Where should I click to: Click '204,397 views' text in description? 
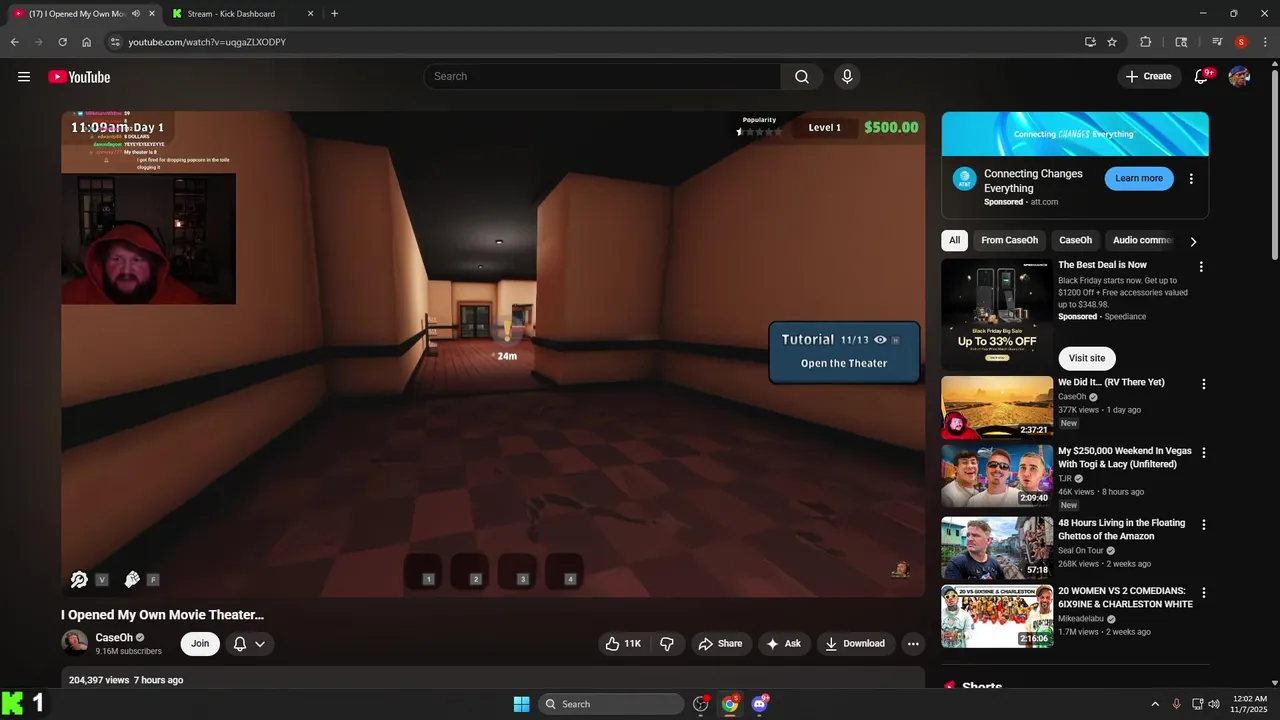[x=99, y=680]
